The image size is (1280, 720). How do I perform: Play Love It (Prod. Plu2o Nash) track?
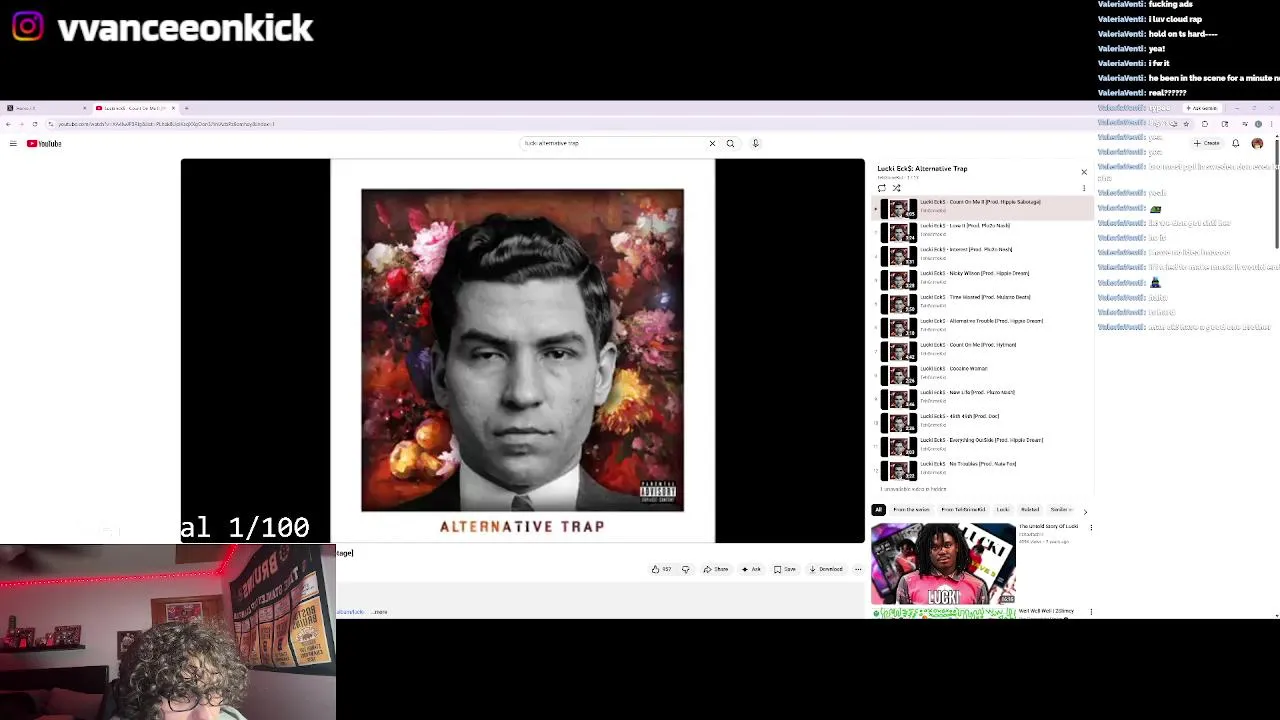983,232
